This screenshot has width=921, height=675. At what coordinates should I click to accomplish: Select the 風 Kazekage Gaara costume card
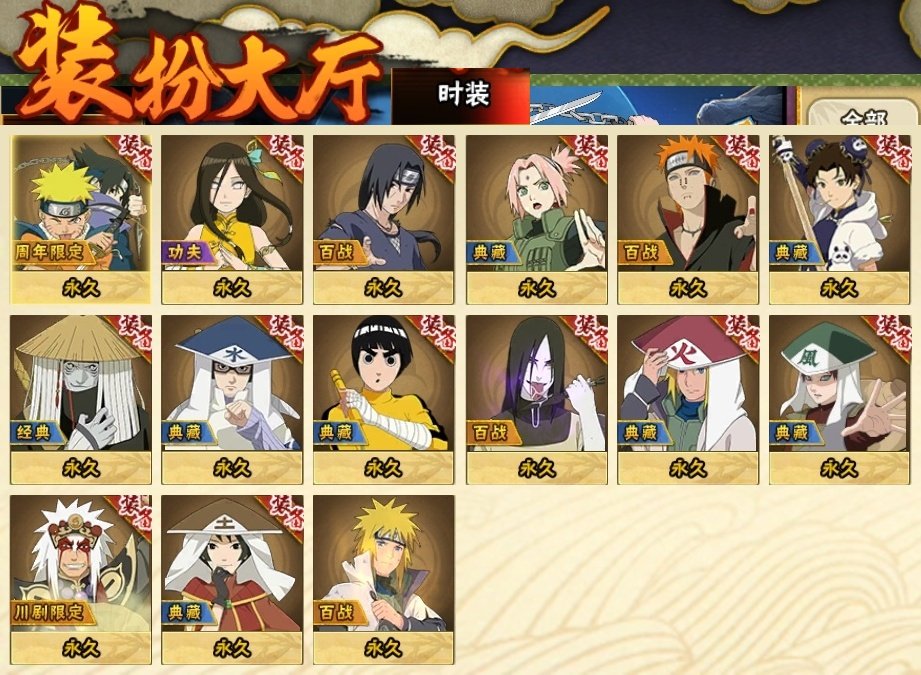click(839, 399)
